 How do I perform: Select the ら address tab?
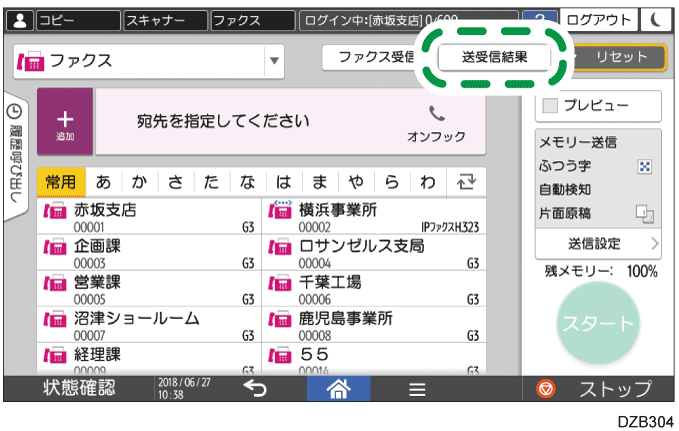tap(392, 182)
